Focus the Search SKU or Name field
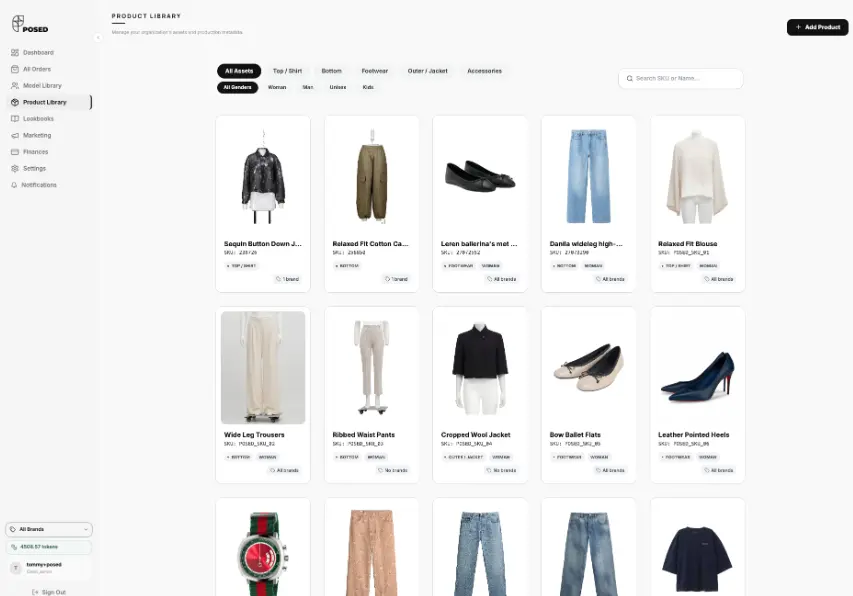Screen dimensions: 853x596 (681, 78)
